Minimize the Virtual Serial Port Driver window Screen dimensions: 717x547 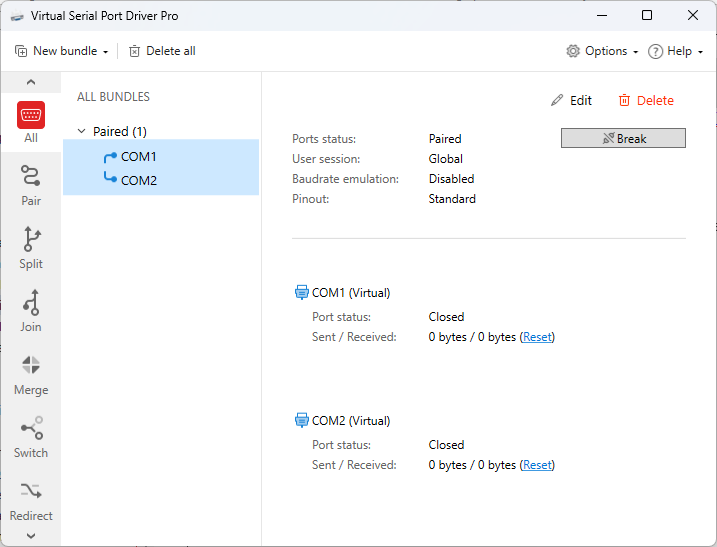[602, 16]
